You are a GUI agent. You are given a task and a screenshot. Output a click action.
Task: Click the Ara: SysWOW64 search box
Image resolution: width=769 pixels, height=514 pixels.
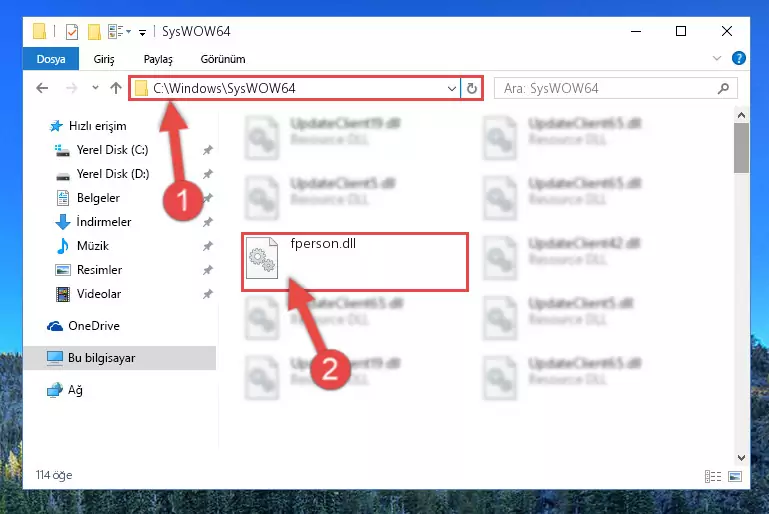[x=615, y=88]
